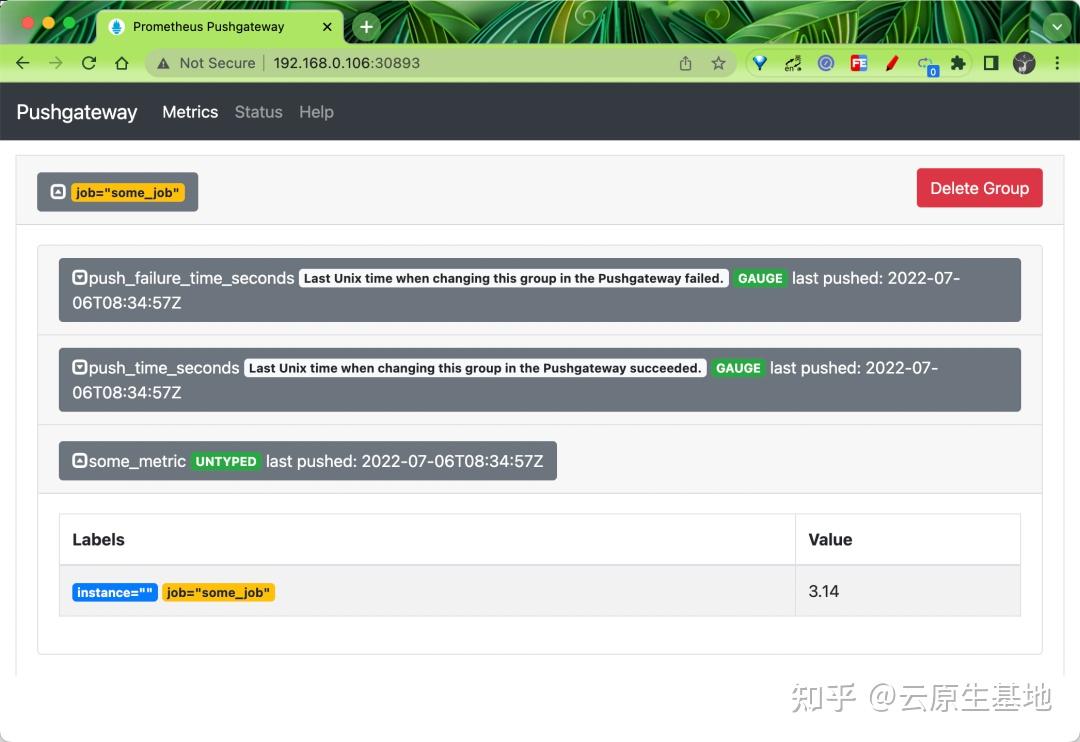Expand push_time_seconds metric details

coord(78,368)
